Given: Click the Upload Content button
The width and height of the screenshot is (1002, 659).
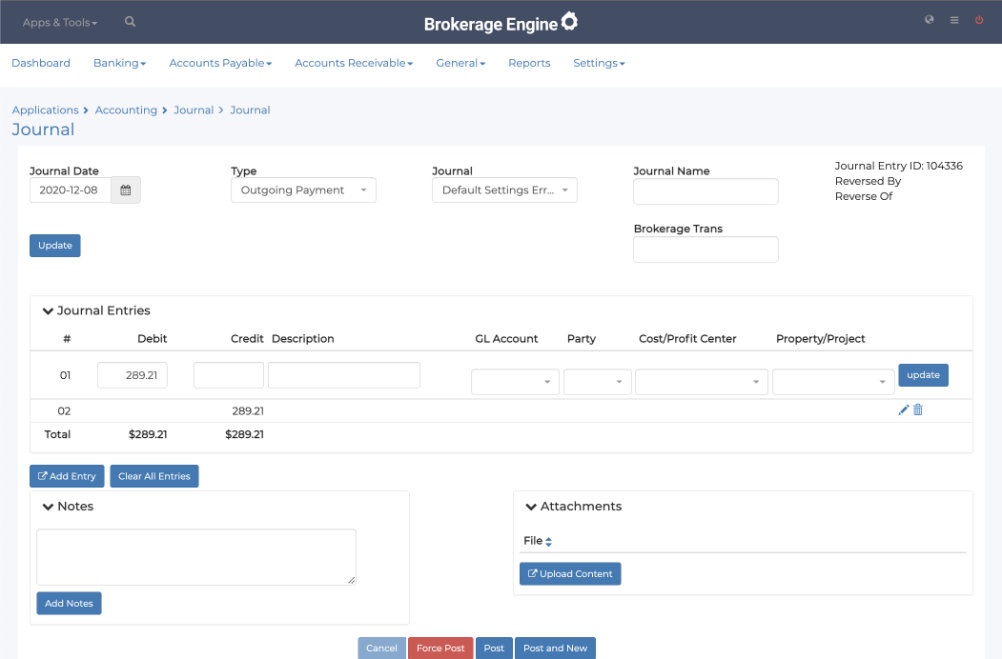Looking at the screenshot, I should tap(570, 574).
